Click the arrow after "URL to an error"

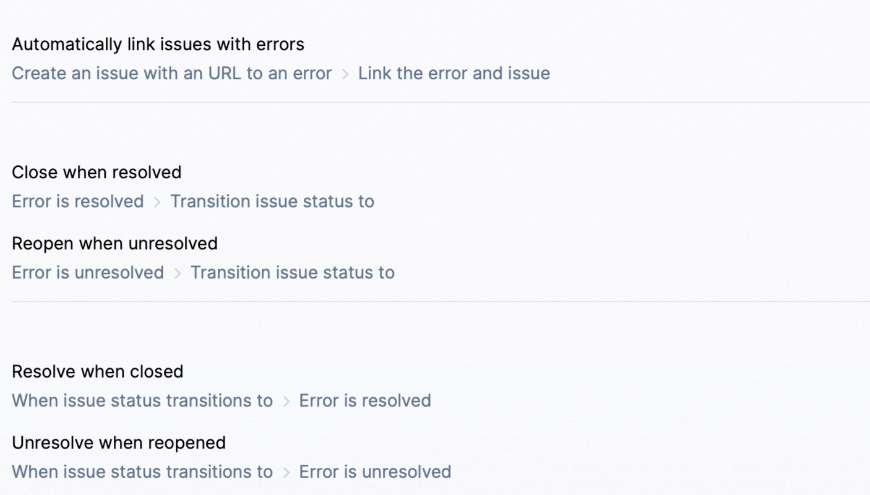(345, 74)
